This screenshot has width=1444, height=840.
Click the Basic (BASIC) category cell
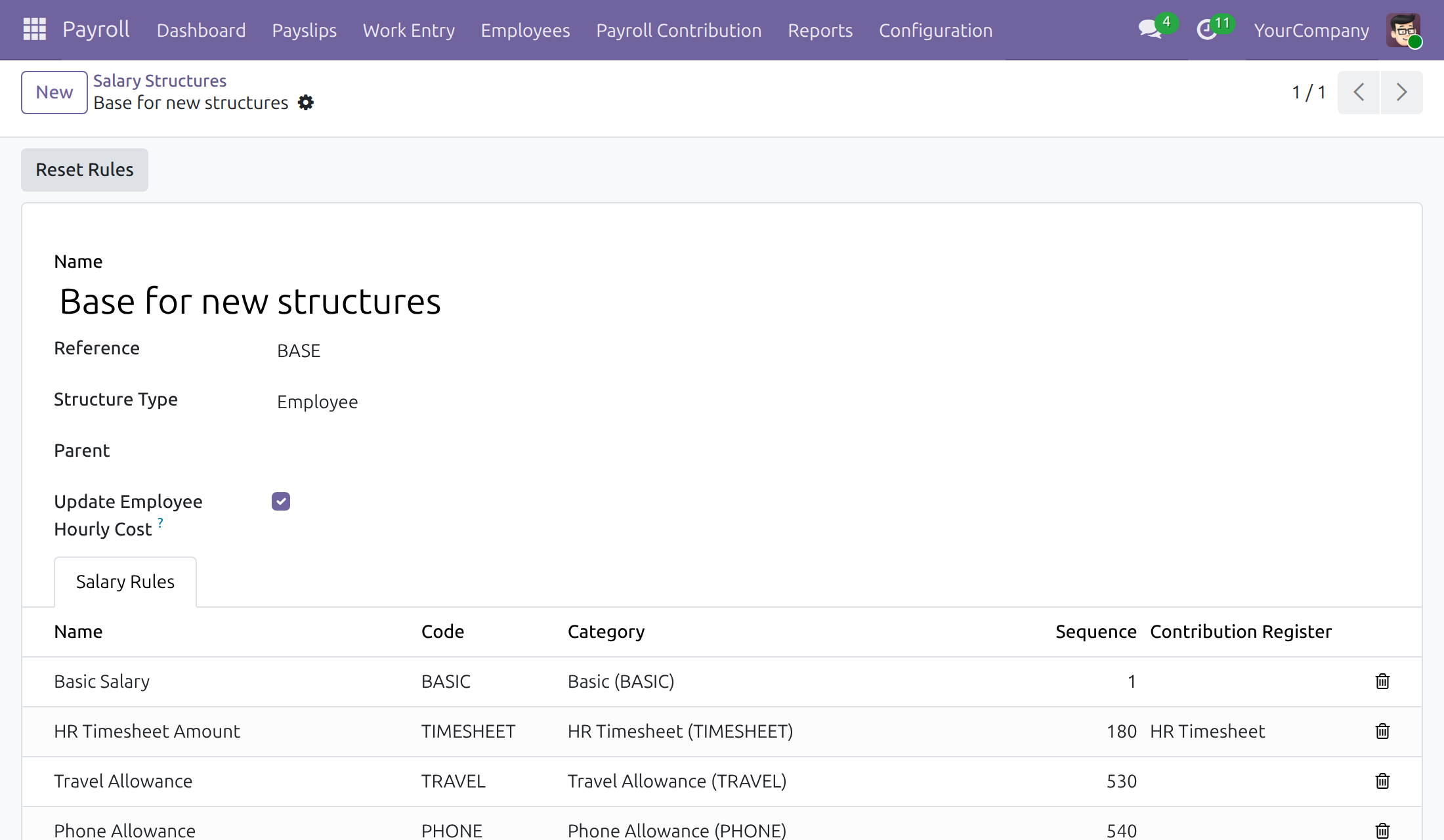click(x=621, y=681)
